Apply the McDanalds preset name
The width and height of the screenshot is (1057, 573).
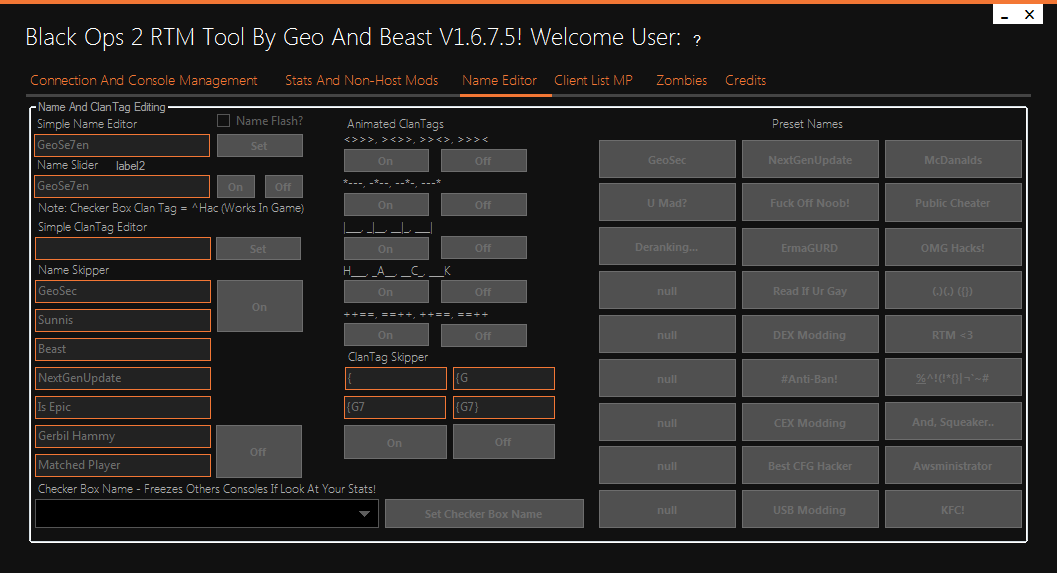953,159
